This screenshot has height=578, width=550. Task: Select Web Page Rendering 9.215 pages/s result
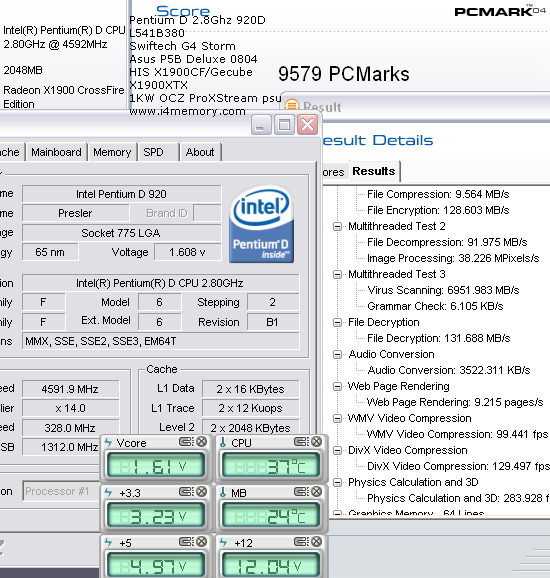(455, 402)
